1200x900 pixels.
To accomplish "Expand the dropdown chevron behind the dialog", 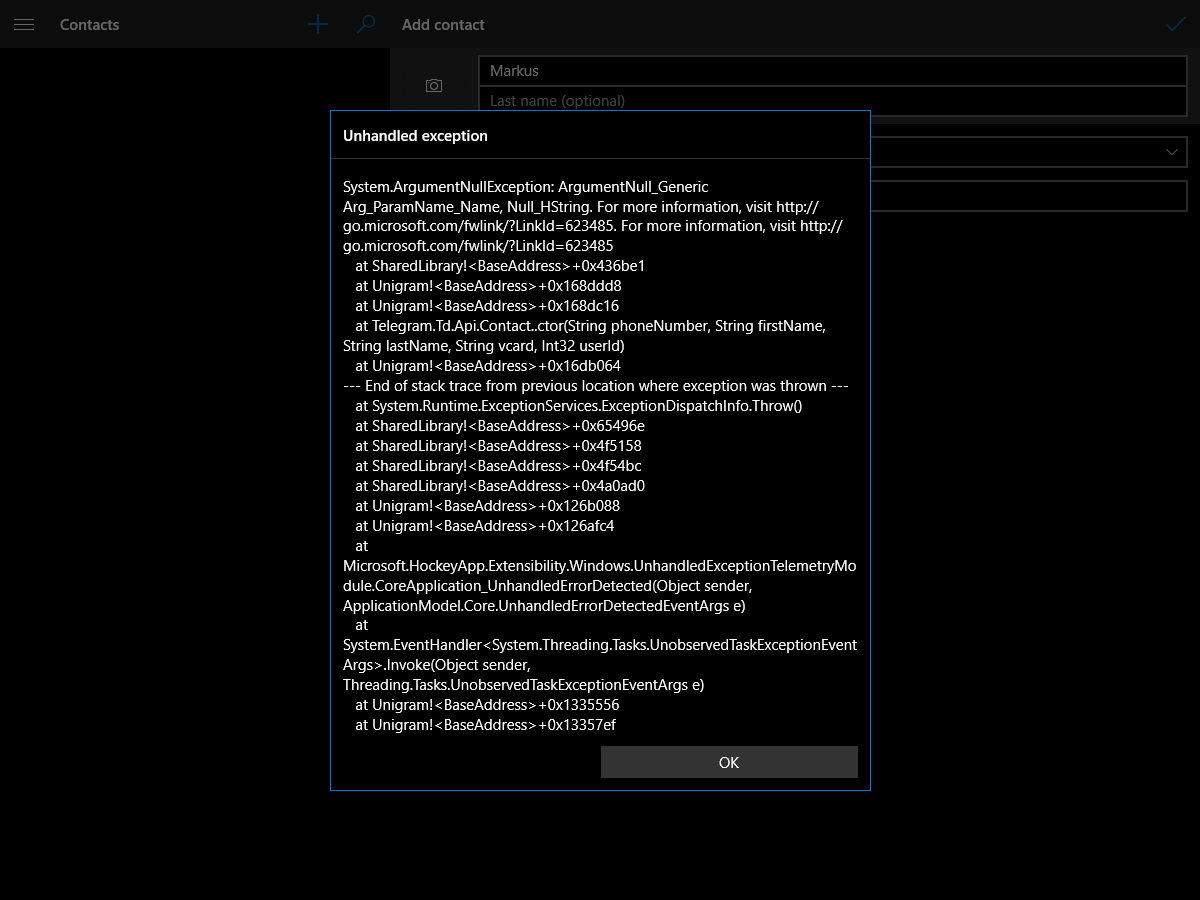I will tap(1172, 152).
